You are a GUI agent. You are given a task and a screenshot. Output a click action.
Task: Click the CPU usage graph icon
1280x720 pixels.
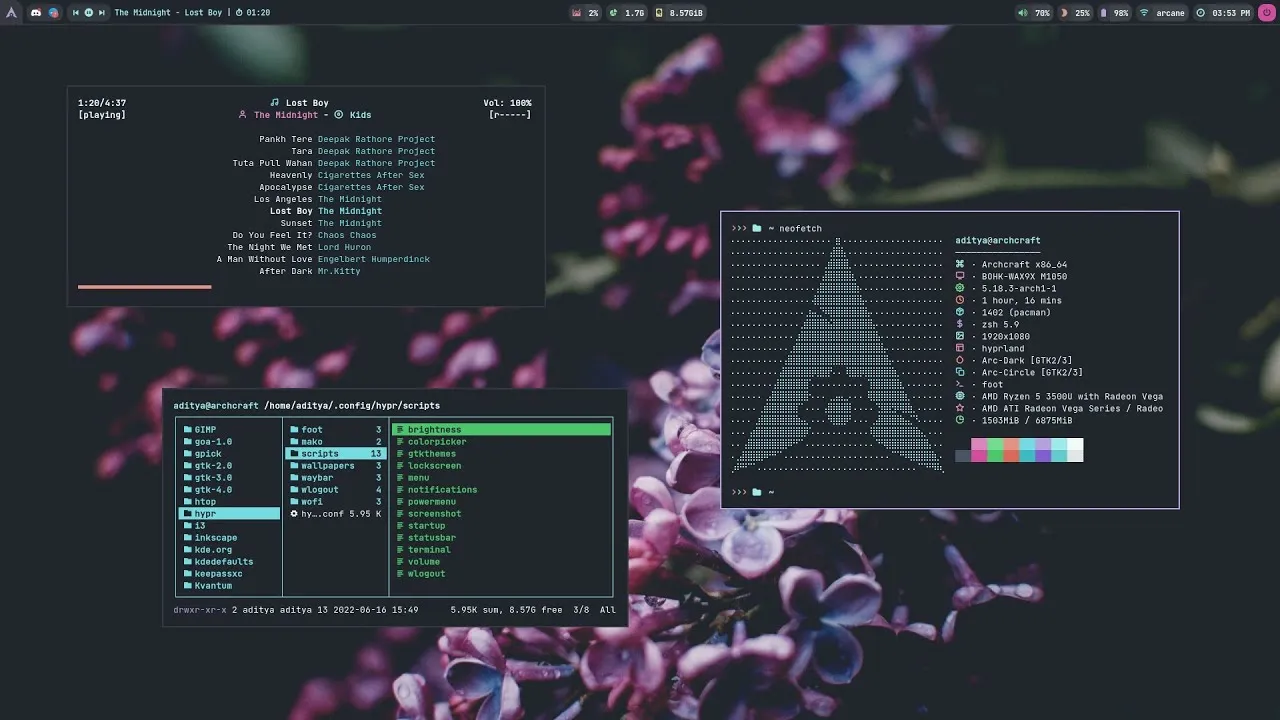575,13
